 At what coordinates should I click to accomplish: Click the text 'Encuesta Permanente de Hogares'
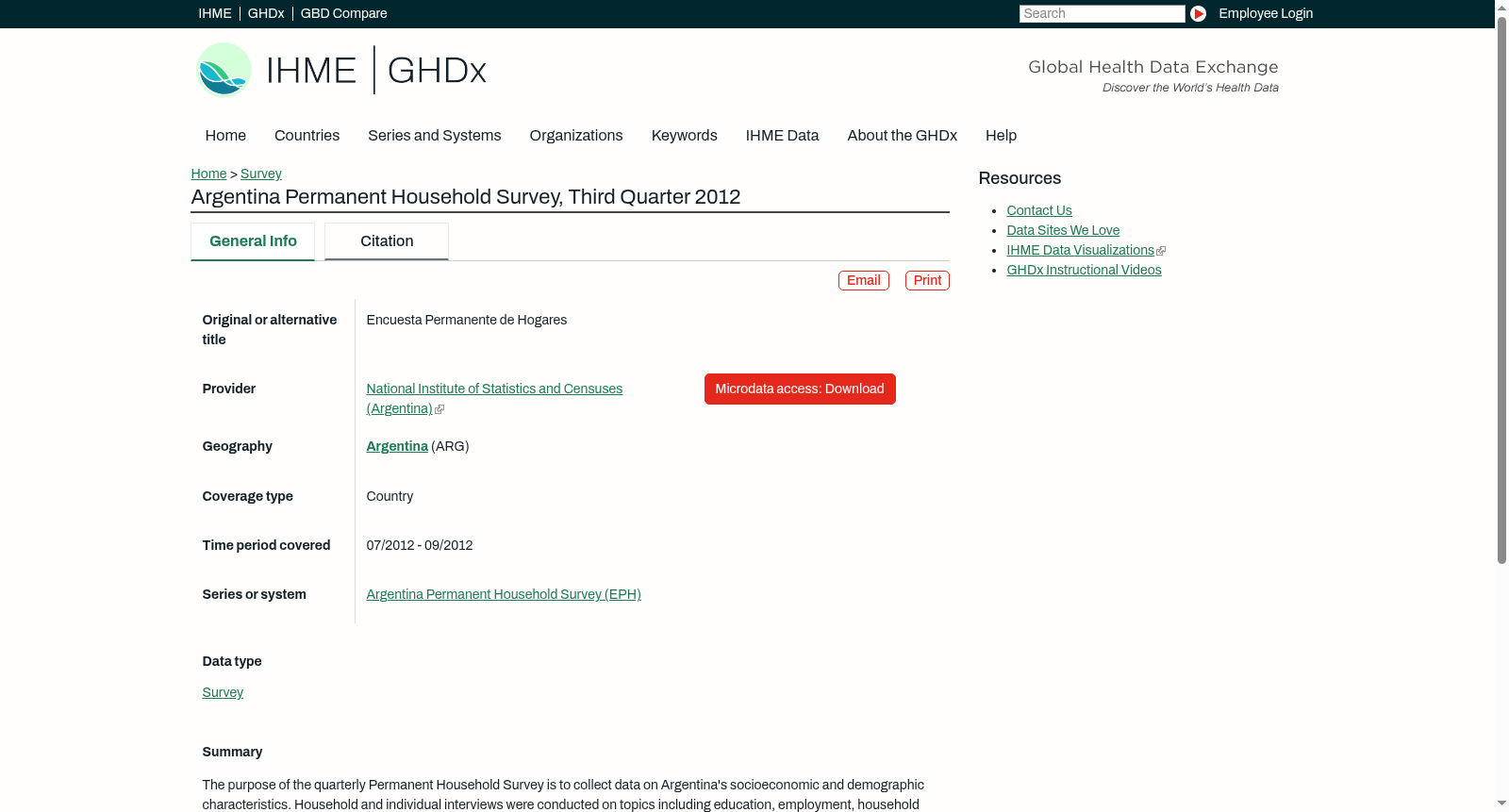click(467, 321)
